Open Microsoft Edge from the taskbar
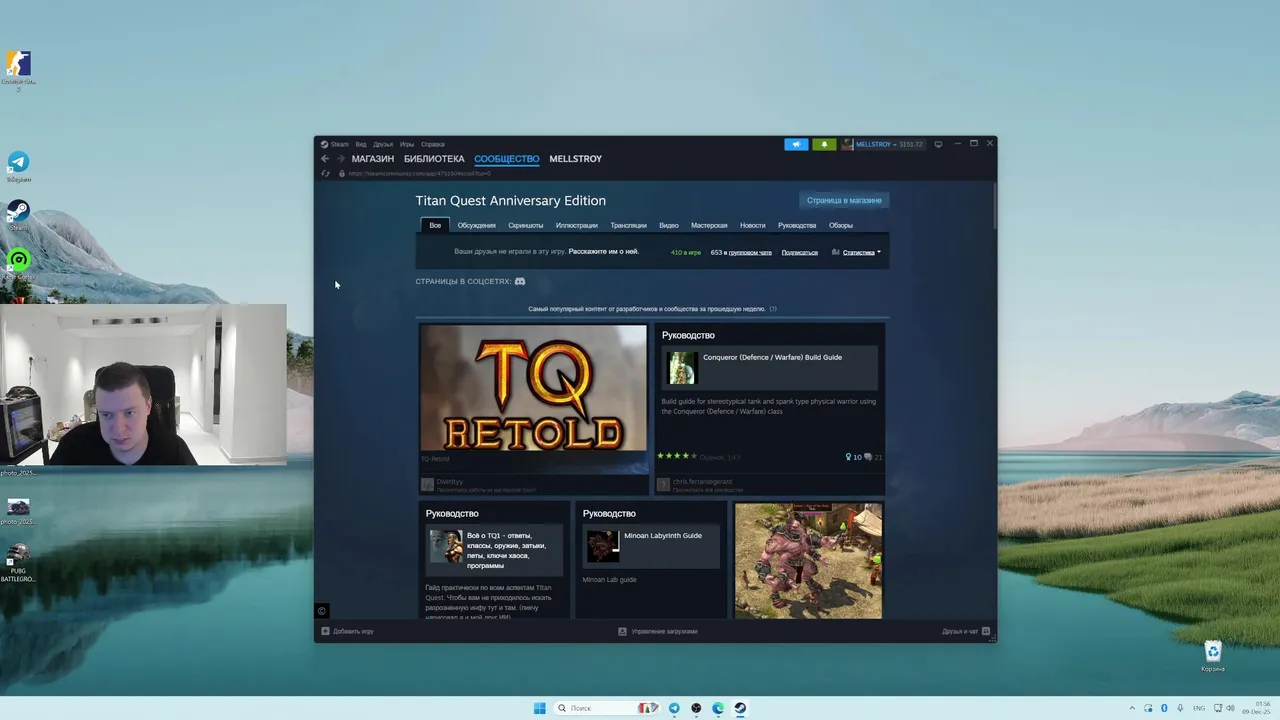The image size is (1280, 720). 718,708
